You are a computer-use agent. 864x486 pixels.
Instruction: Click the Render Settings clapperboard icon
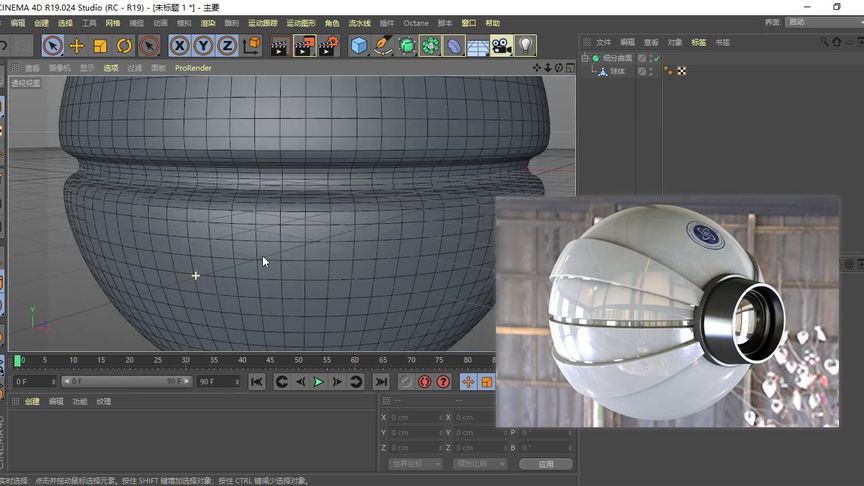click(328, 45)
